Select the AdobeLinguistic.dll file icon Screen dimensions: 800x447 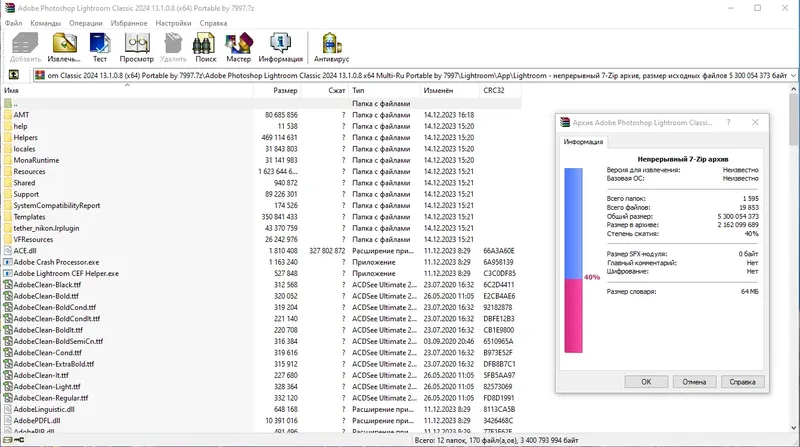pos(8,409)
